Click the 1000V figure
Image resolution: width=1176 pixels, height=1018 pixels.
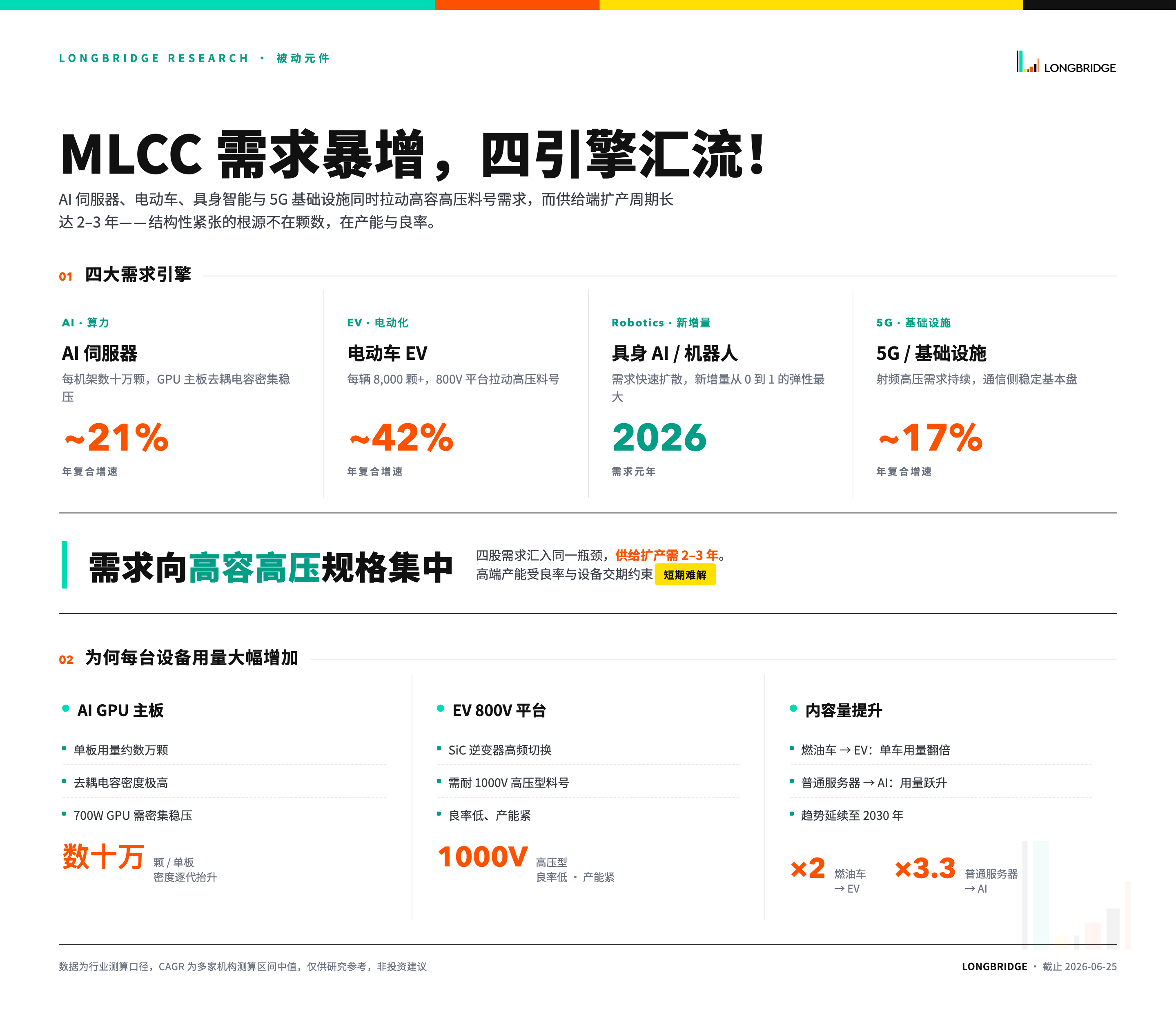483,857
